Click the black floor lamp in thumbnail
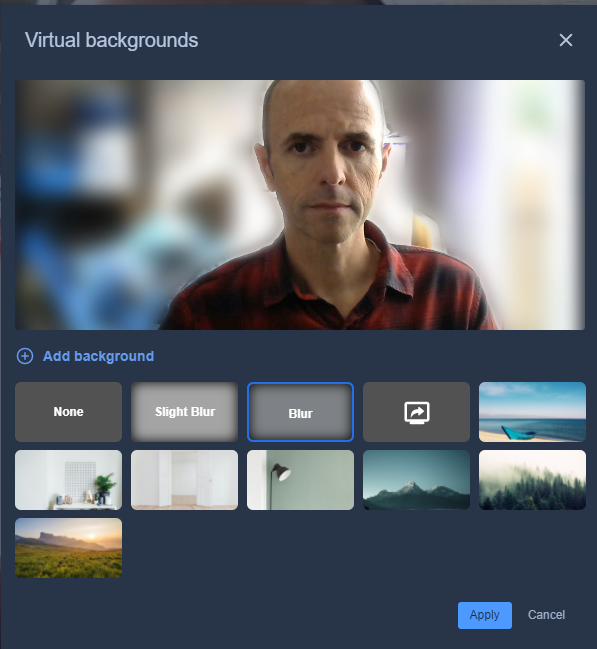 point(278,486)
